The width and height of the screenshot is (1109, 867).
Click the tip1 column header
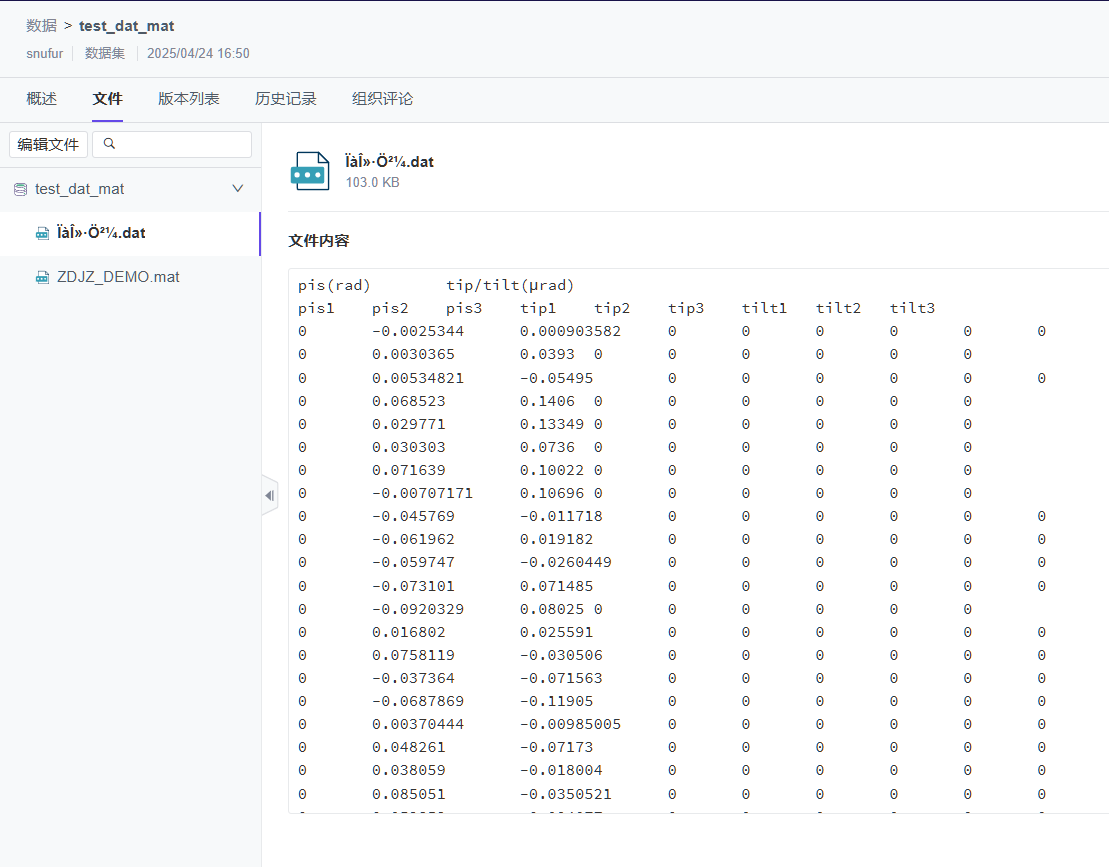538,308
